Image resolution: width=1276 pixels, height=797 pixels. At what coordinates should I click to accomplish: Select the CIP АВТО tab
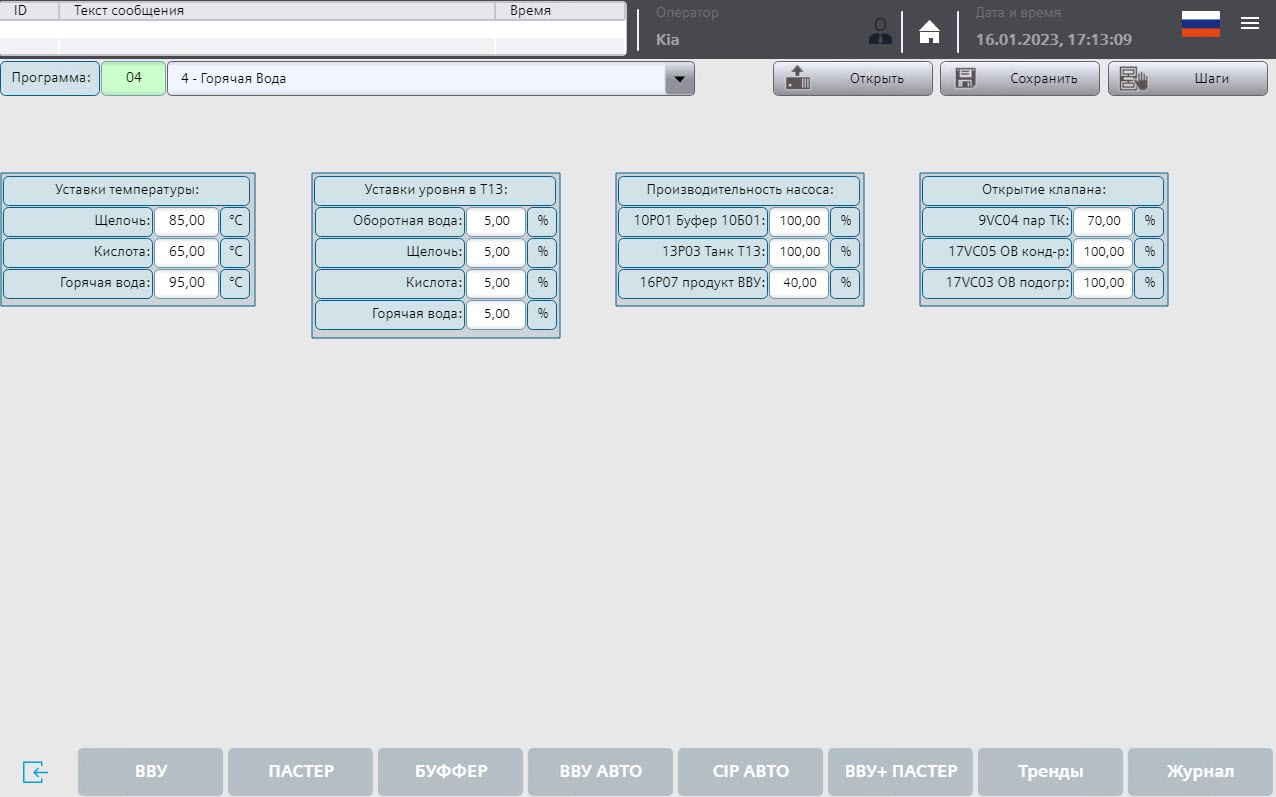pos(751,772)
